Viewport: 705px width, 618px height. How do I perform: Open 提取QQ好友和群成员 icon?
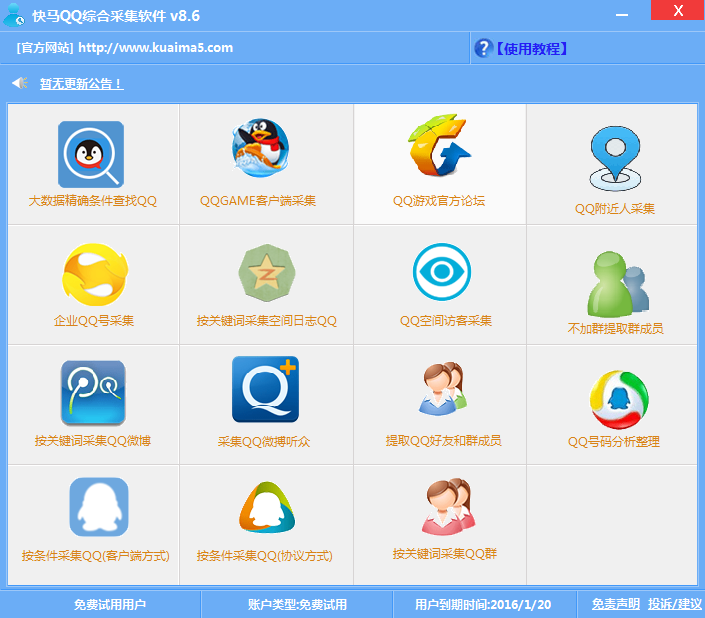coord(441,390)
